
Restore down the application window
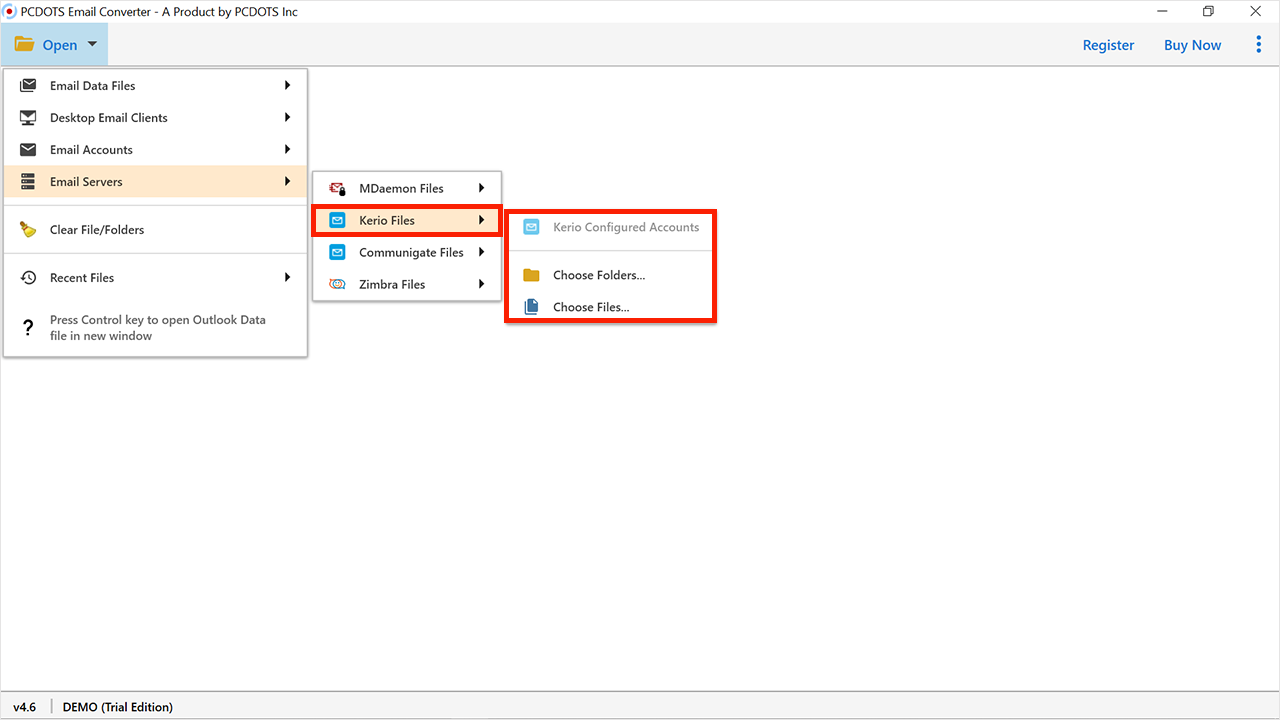(x=1208, y=12)
